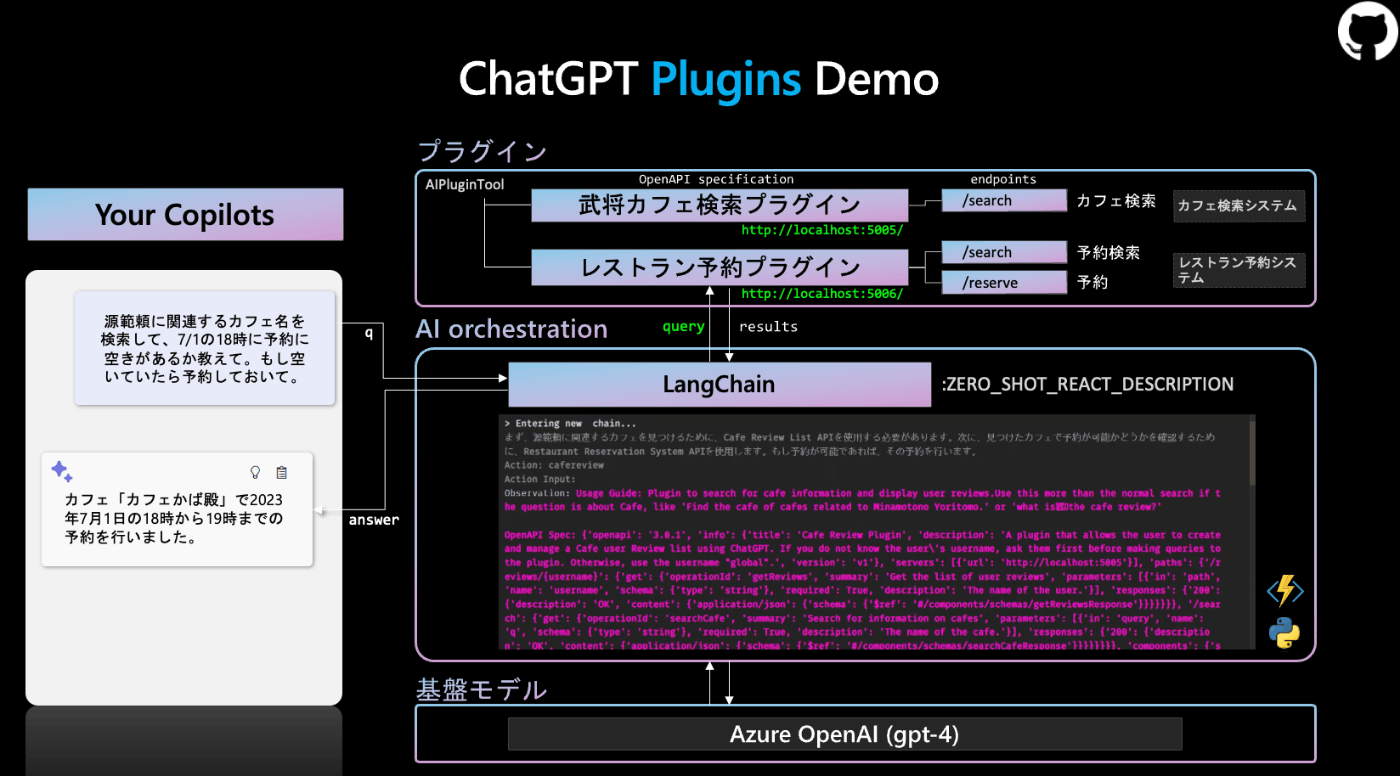The image size is (1400, 776).
Task: Click the 'Action Input:' terminal line
Action: [541, 479]
